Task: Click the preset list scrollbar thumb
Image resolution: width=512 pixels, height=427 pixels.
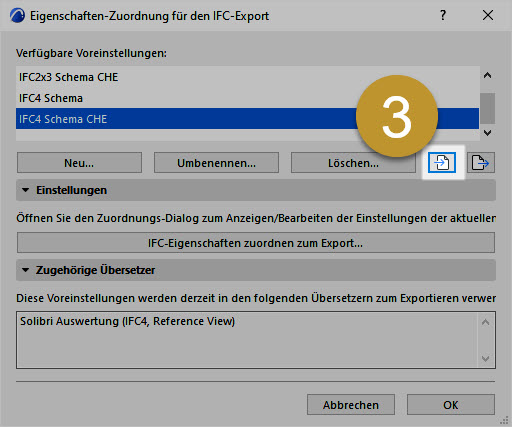Action: coord(487,108)
